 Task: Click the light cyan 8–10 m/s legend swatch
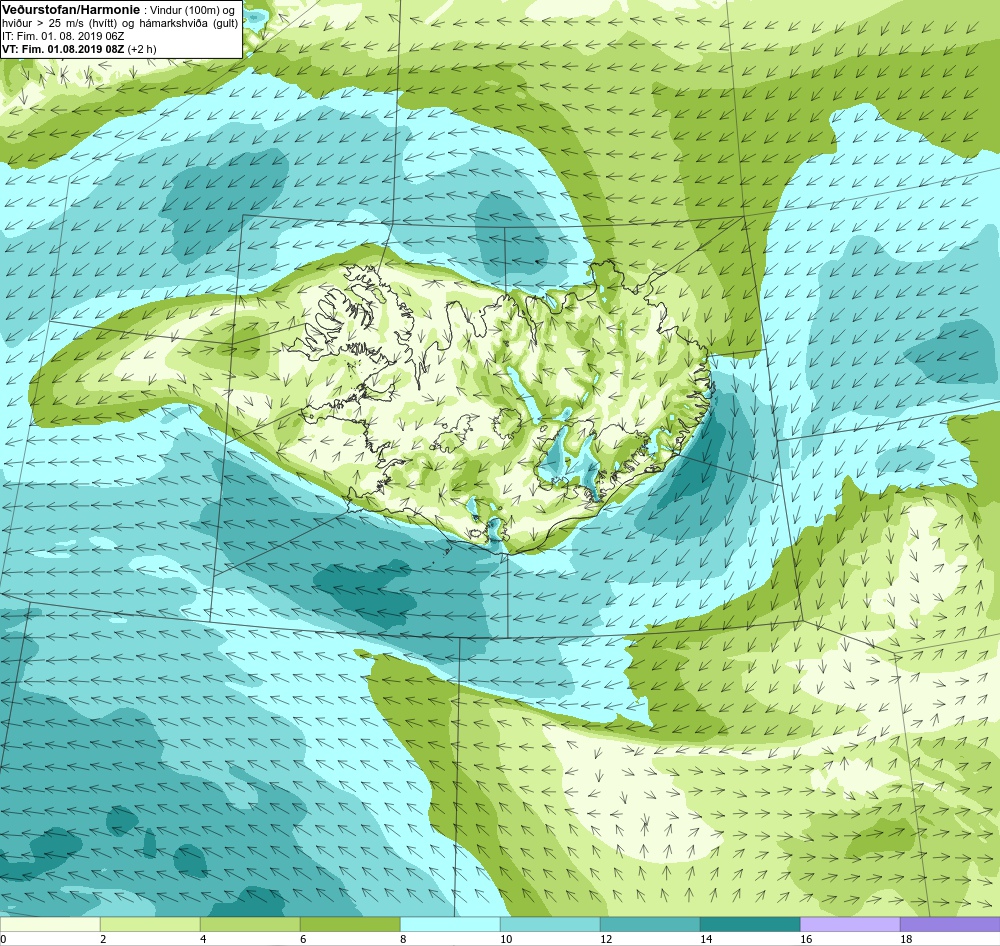tap(450, 924)
